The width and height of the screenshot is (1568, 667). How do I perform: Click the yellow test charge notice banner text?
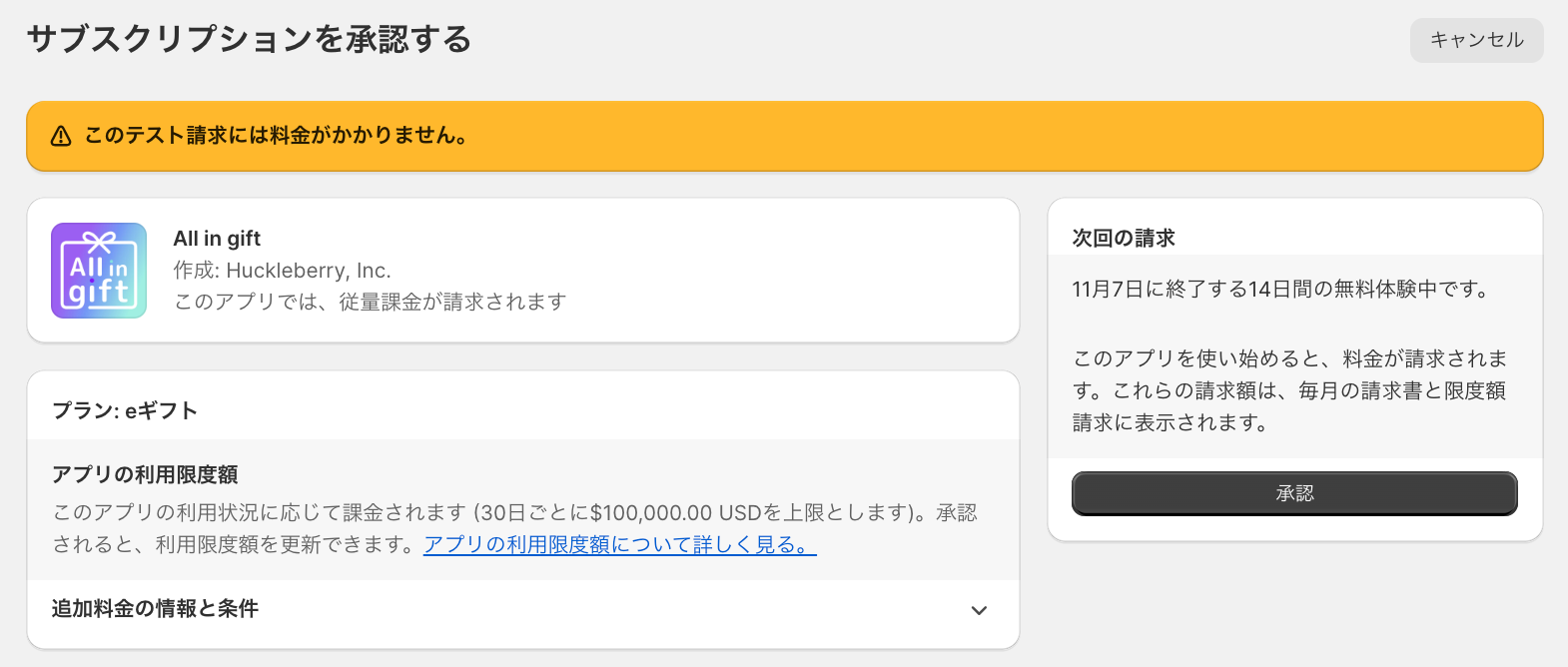coord(277,136)
